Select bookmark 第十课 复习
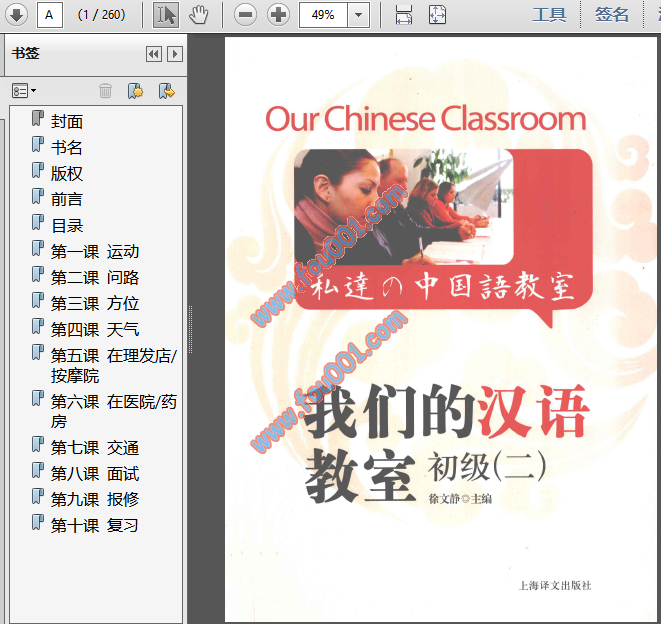The image size is (661, 624). pyautogui.click(x=95, y=526)
